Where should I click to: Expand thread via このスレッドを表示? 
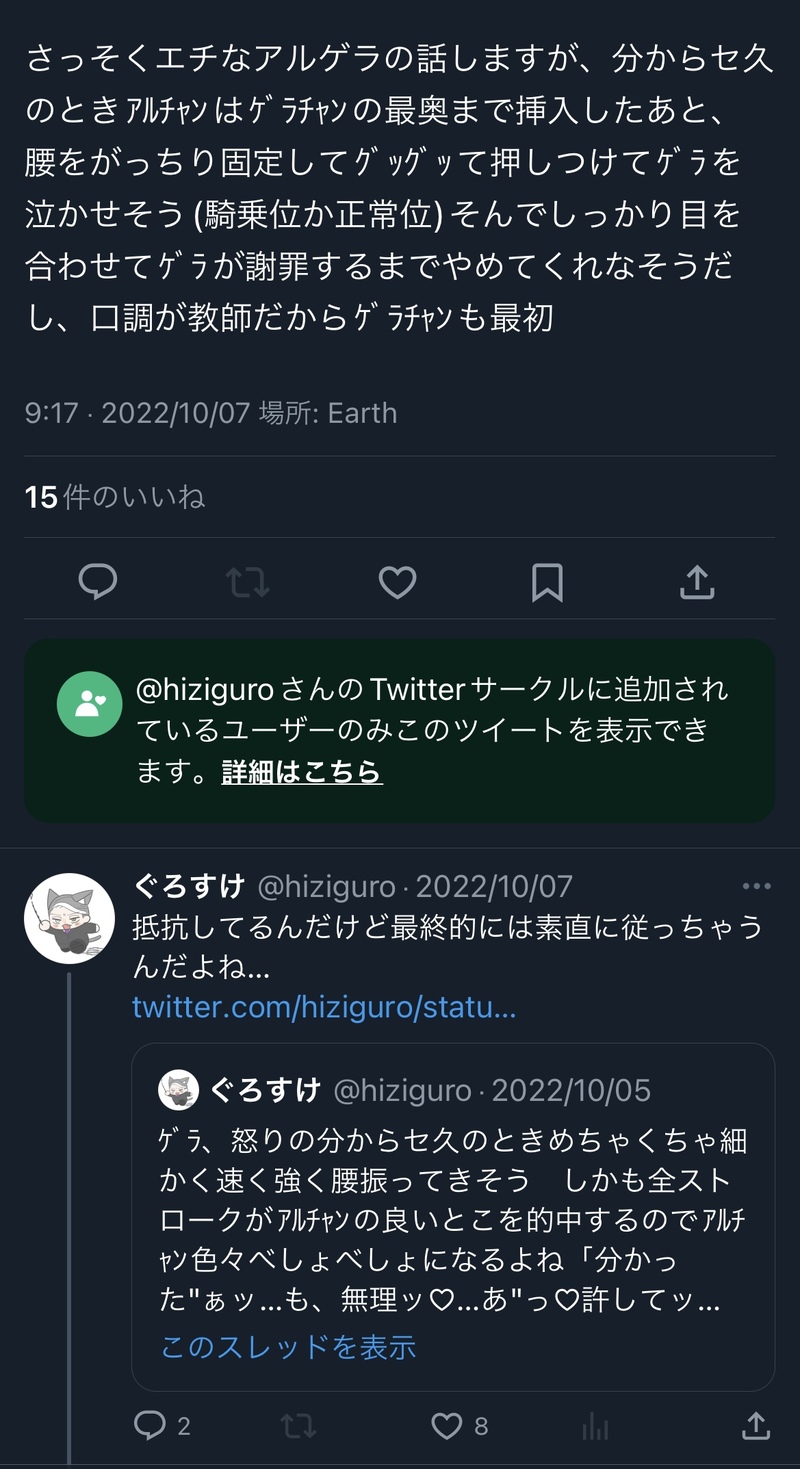(288, 1347)
